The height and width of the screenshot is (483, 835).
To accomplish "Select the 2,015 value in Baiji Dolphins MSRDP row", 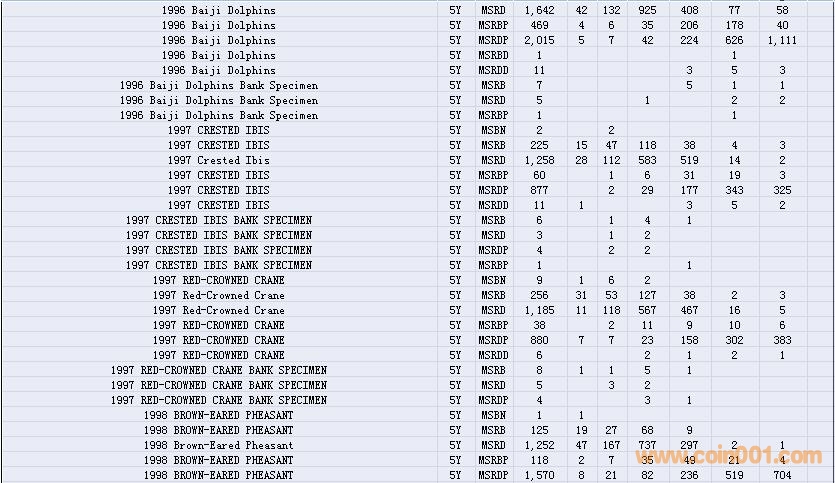I will tap(539, 40).
